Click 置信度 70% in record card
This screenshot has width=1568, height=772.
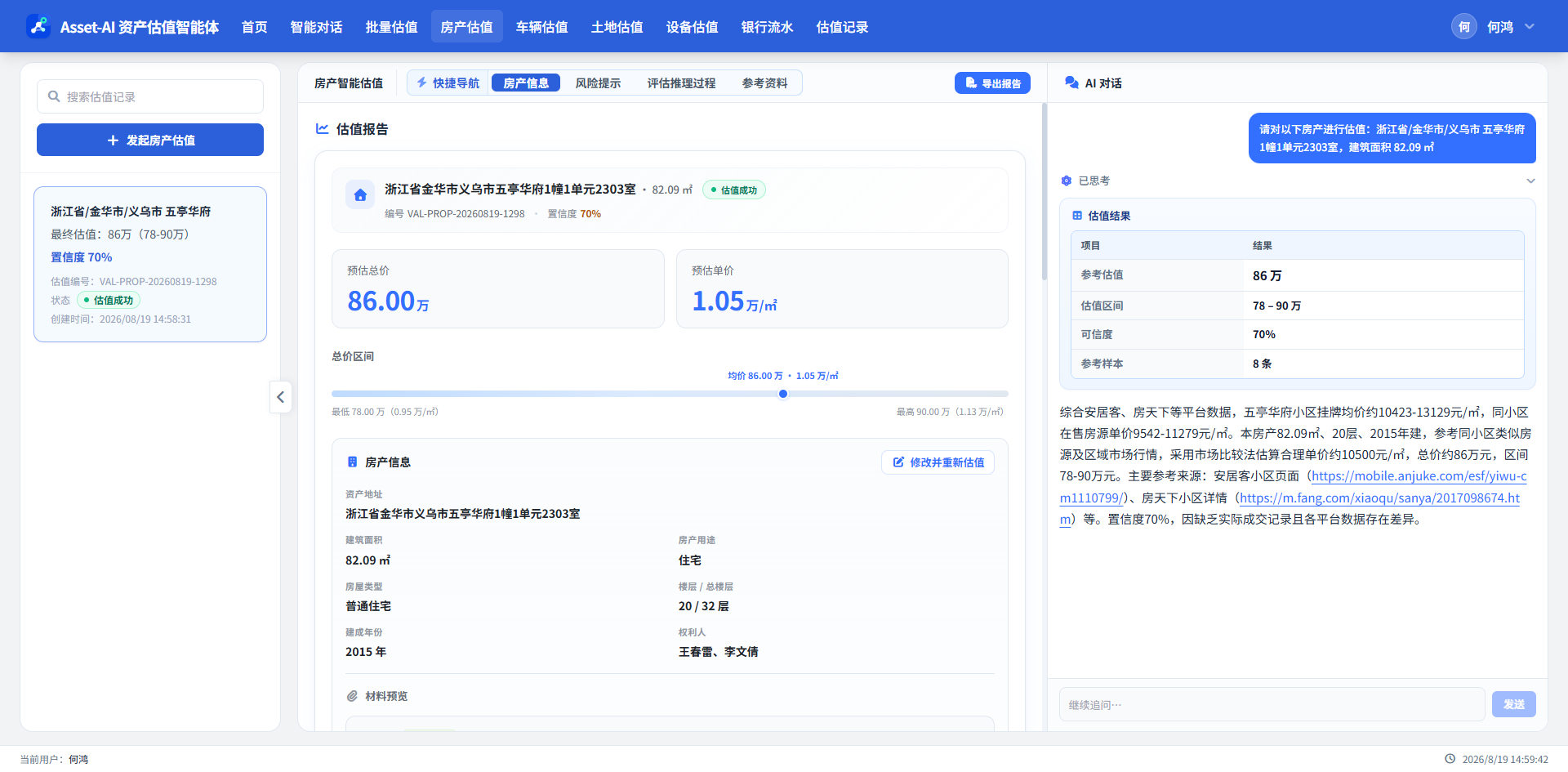click(82, 257)
